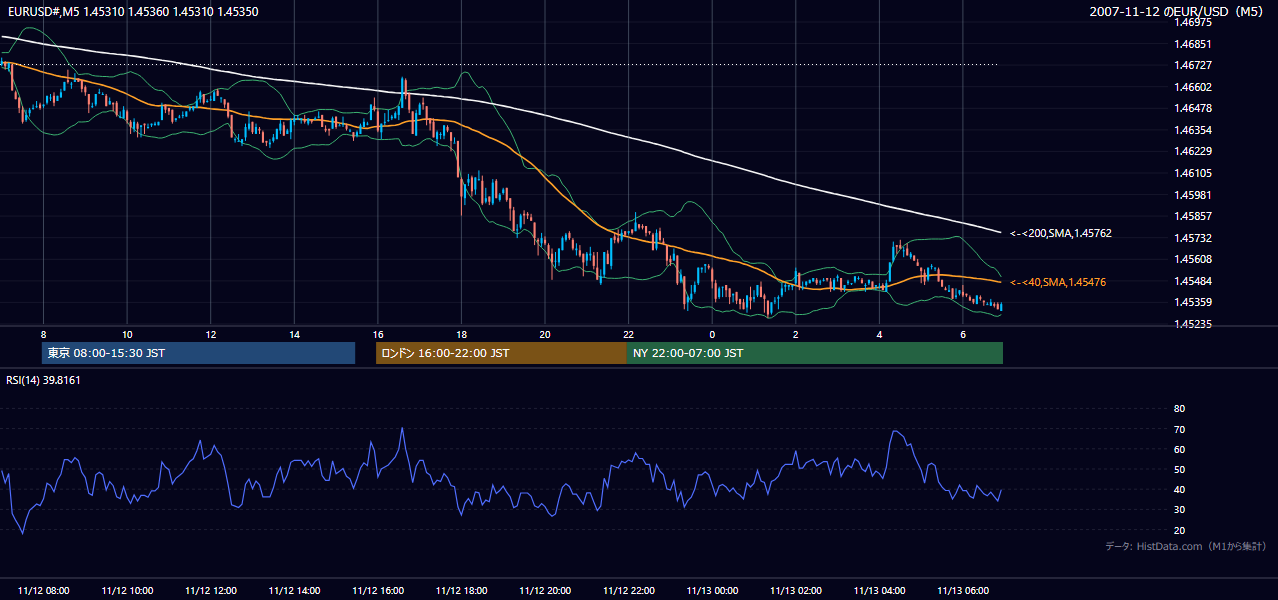The height and width of the screenshot is (600, 1278).
Task: Click price axis value 1.45857
Action: pyautogui.click(x=1194, y=216)
